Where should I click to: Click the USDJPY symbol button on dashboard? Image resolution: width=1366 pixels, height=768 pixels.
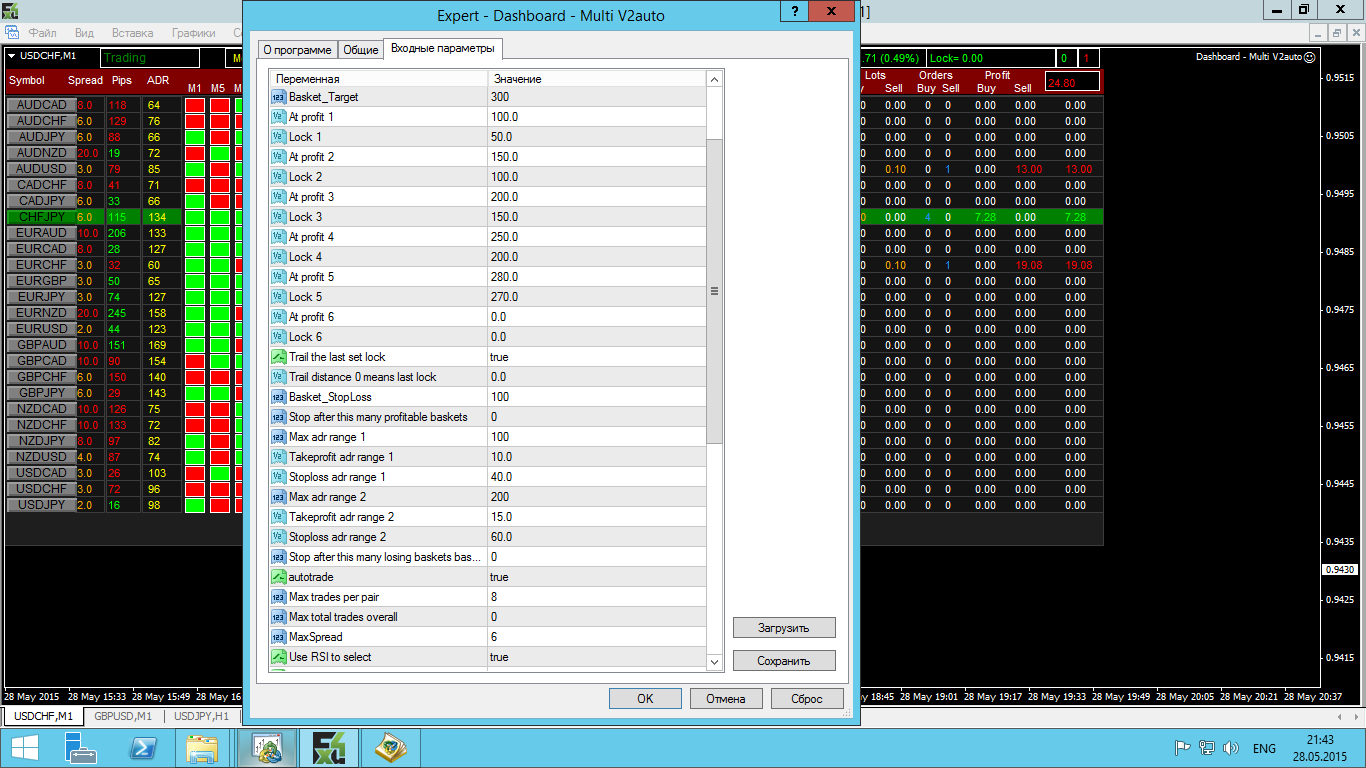[41, 505]
